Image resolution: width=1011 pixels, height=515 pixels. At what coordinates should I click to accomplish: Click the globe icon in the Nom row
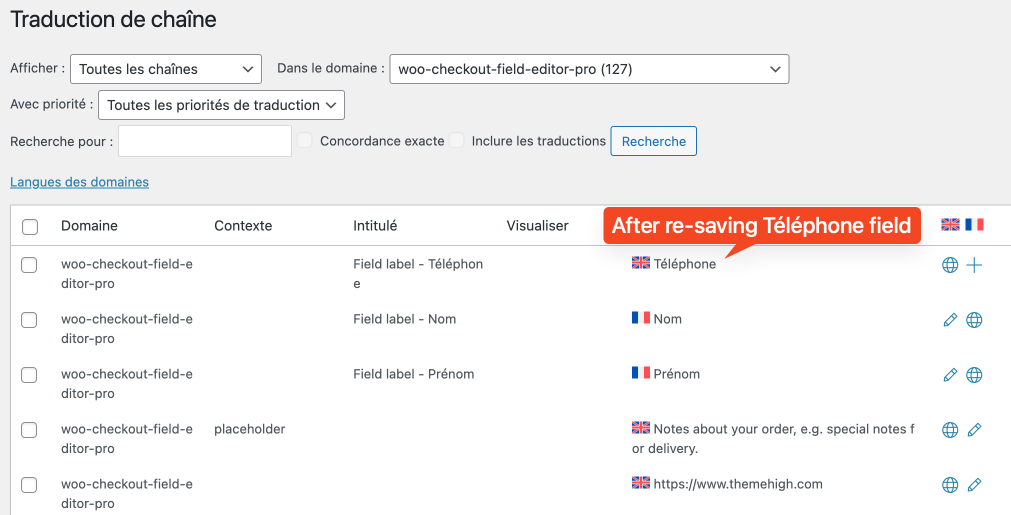[x=974, y=320]
